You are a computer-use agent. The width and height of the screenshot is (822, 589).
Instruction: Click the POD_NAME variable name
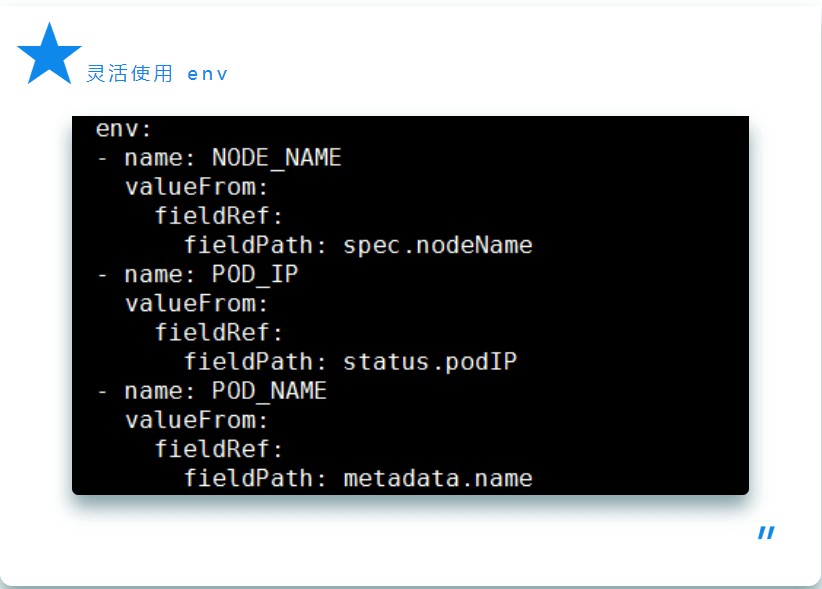269,391
